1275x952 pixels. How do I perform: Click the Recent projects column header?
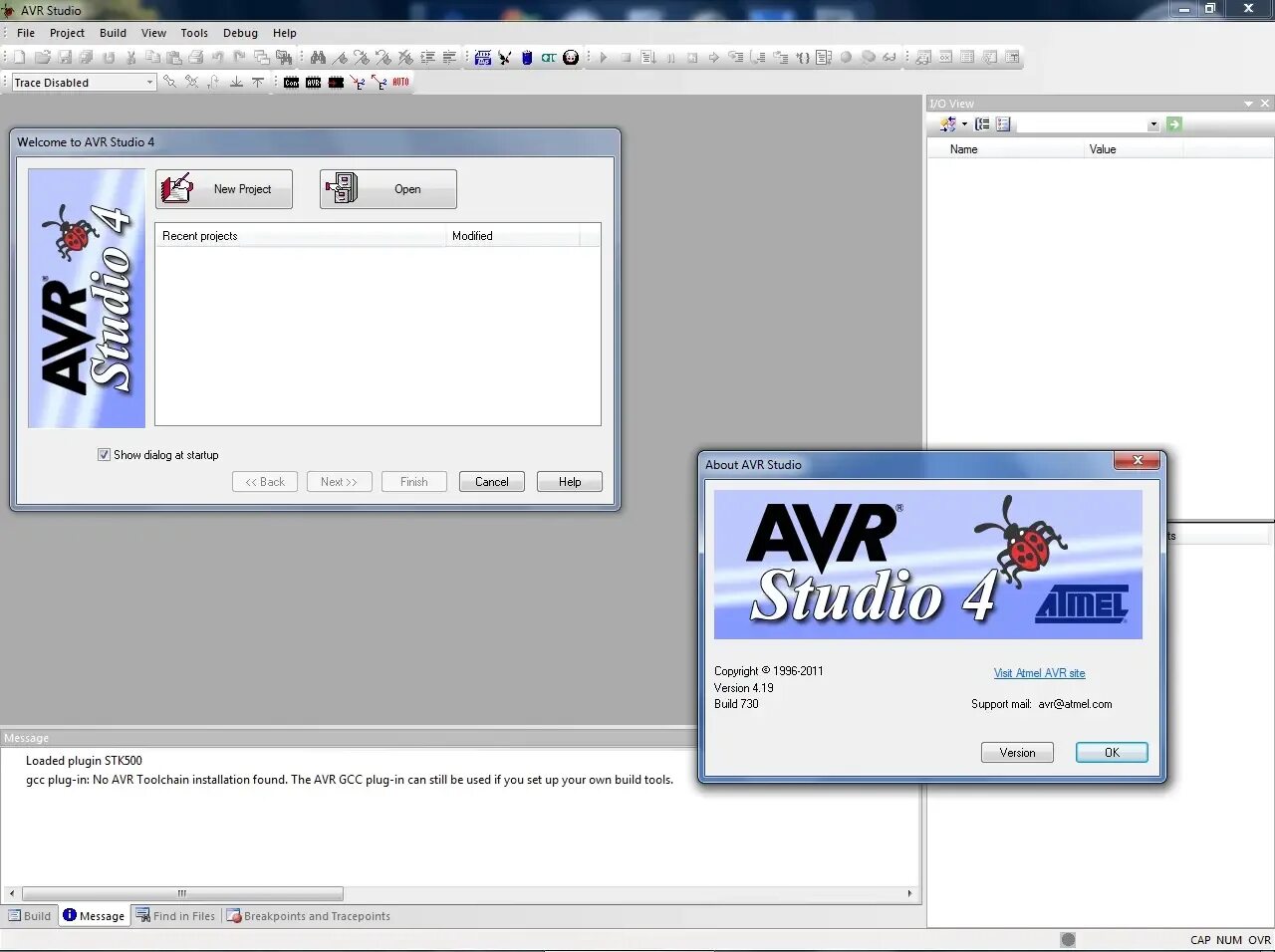[300, 236]
